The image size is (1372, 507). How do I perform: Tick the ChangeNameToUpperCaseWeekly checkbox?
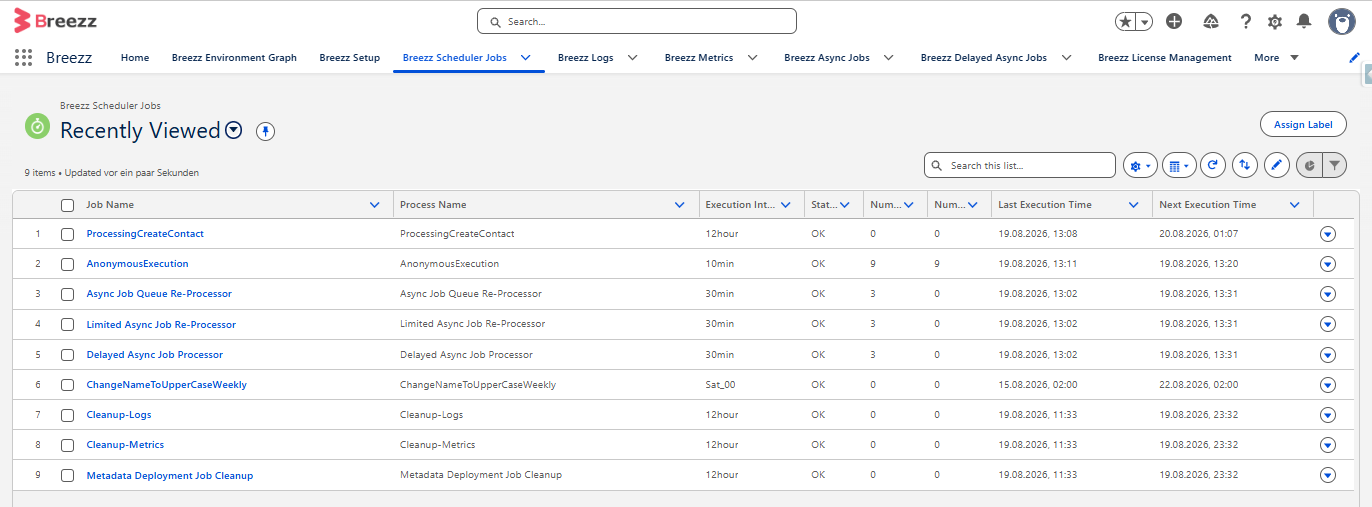tap(67, 385)
